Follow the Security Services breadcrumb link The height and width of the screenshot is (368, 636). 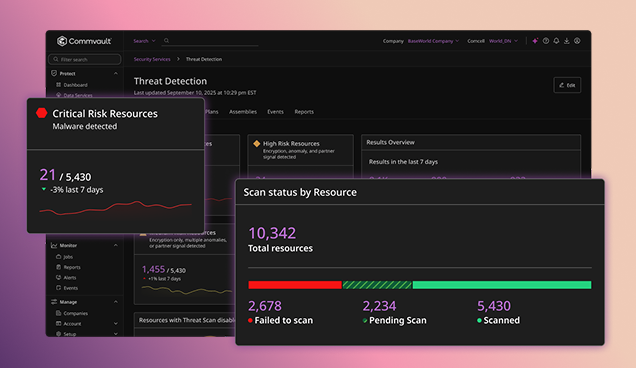[x=152, y=59]
